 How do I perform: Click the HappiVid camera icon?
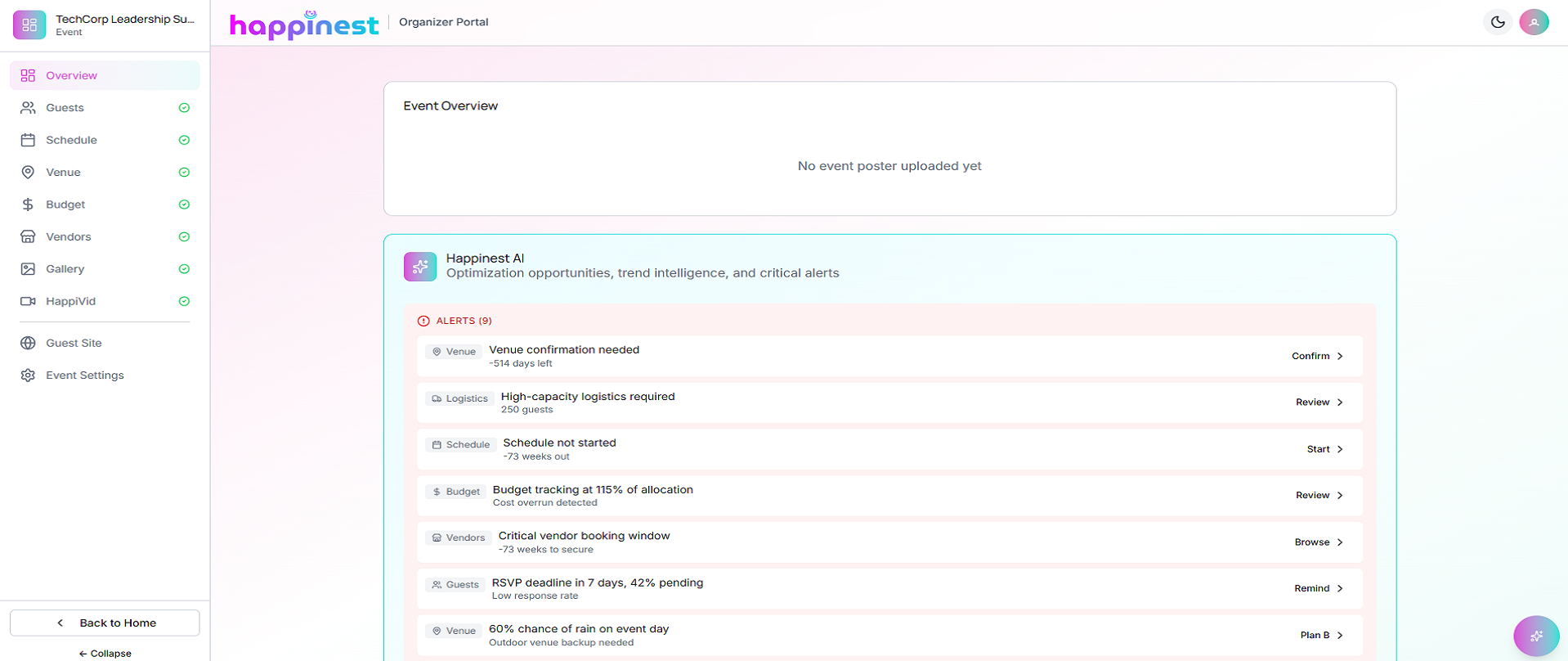[28, 301]
